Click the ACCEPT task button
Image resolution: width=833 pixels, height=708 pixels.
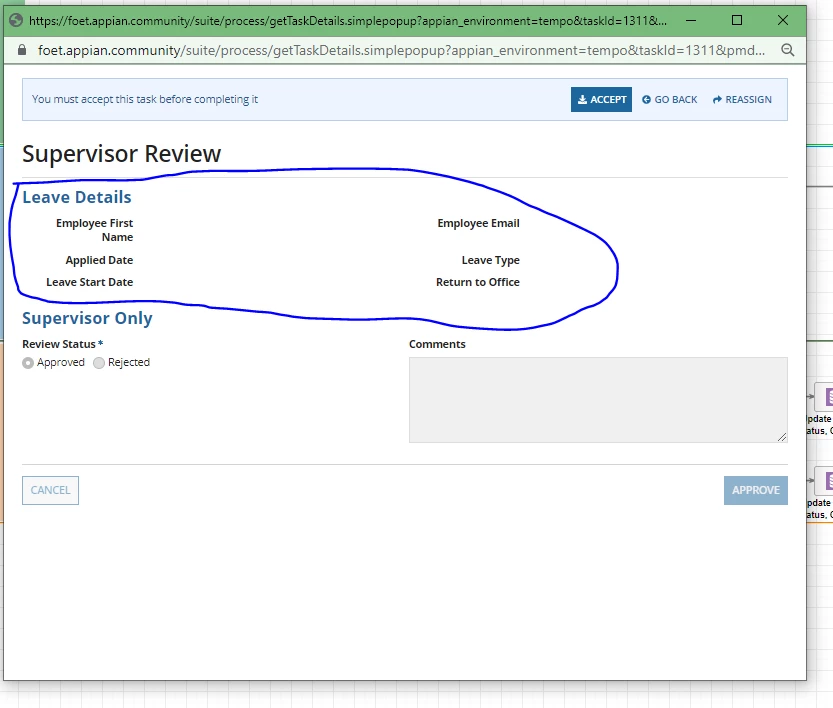point(601,99)
